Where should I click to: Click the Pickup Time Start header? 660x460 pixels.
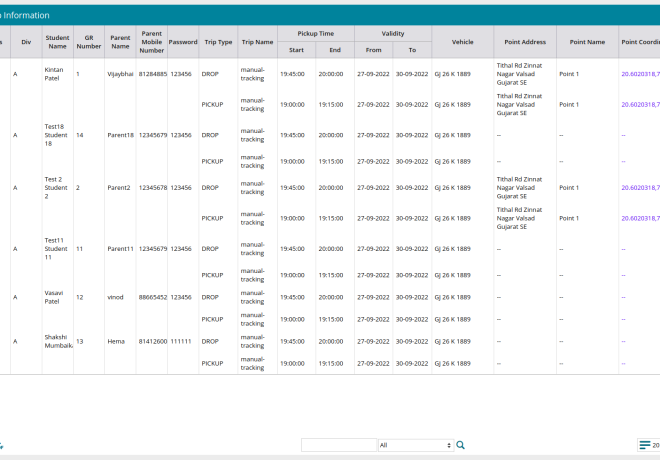(x=296, y=49)
